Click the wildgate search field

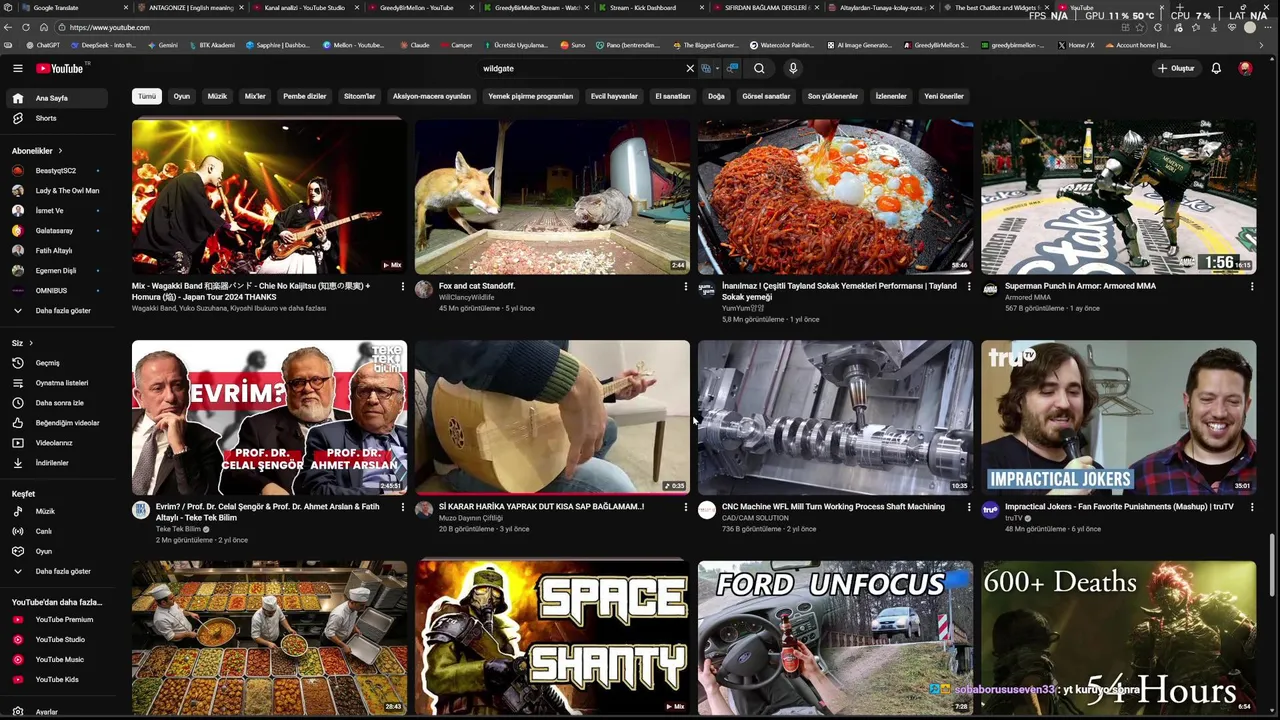tap(580, 68)
